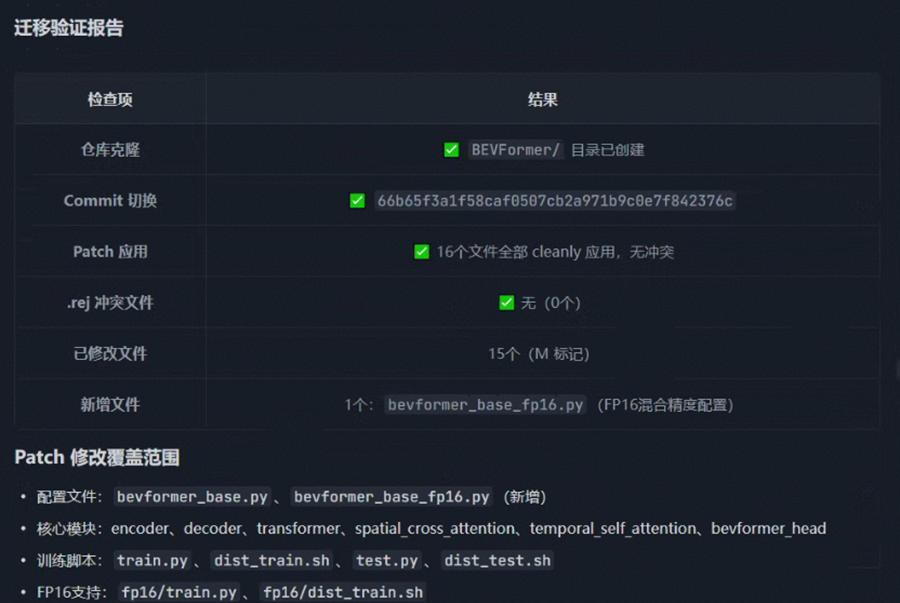Click the 检查项 column header
The image size is (900, 603).
(110, 99)
